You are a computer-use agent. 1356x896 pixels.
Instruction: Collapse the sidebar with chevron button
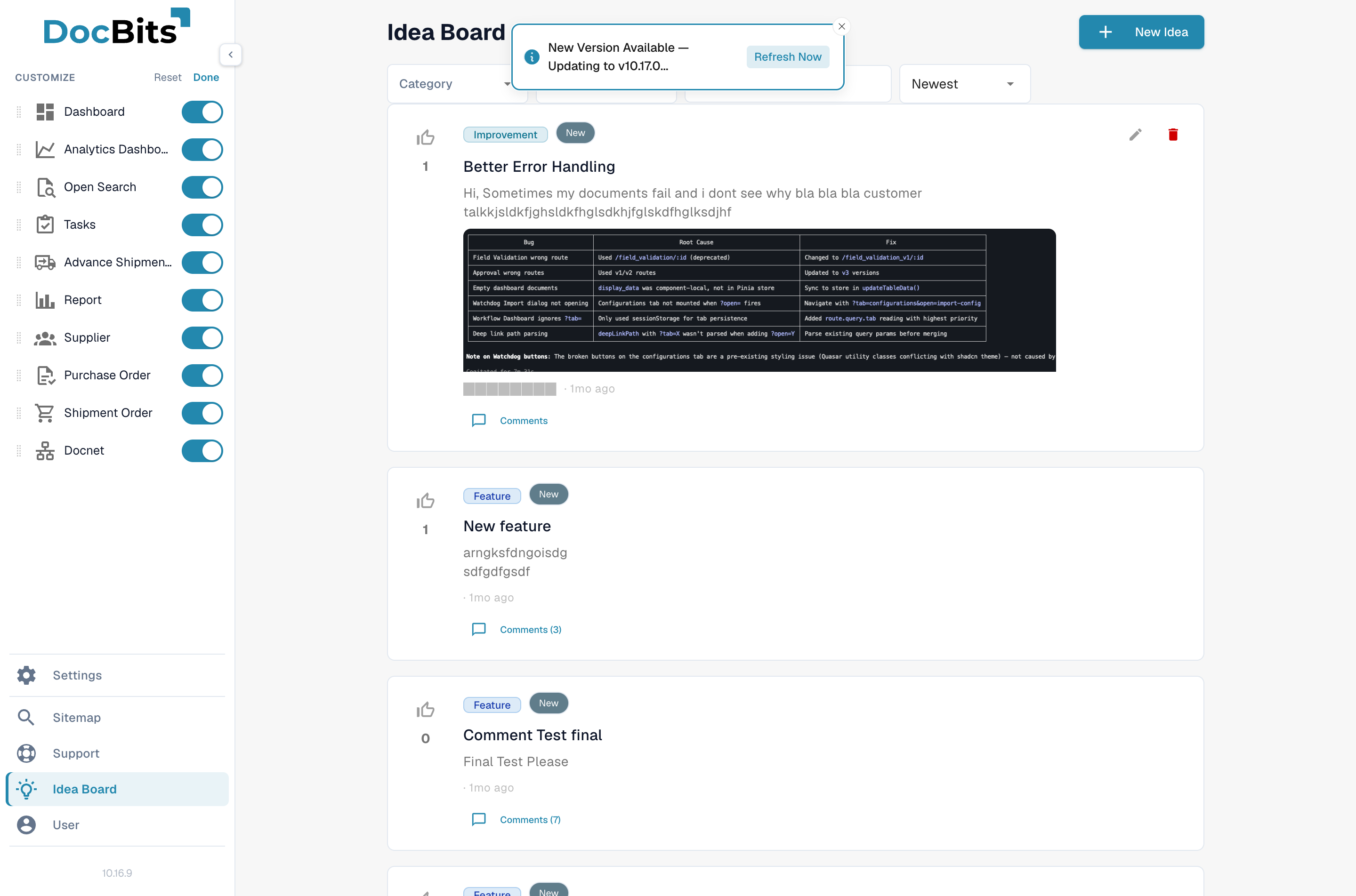pyautogui.click(x=230, y=55)
